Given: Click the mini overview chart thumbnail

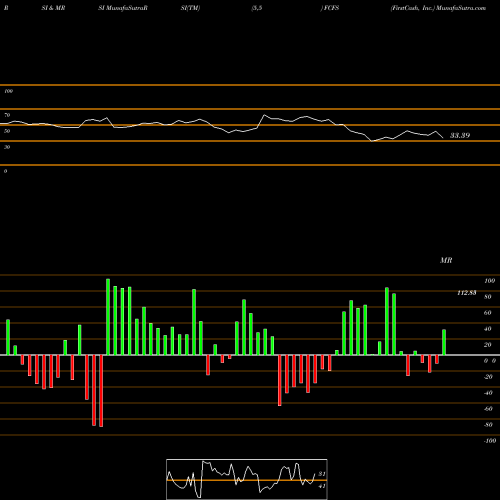Looking at the screenshot, I should point(247,479).
